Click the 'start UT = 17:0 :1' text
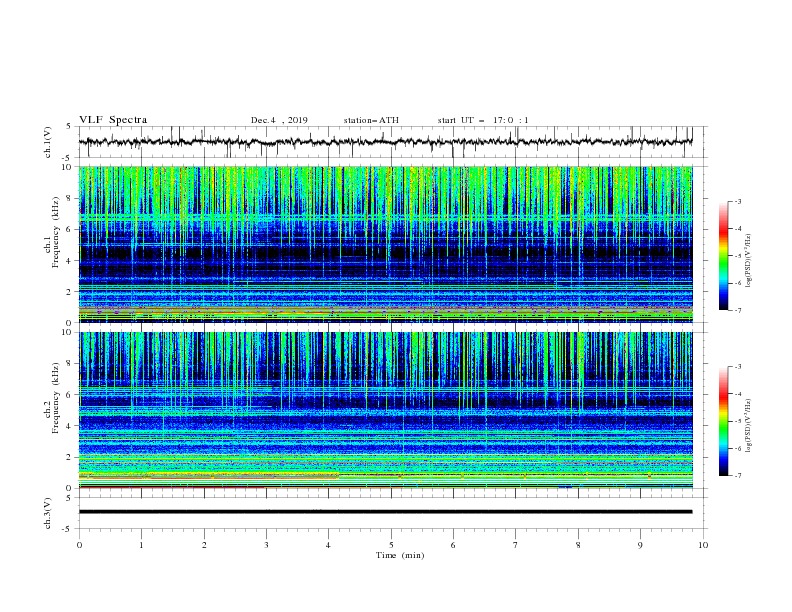792x612 pixels. coord(483,120)
